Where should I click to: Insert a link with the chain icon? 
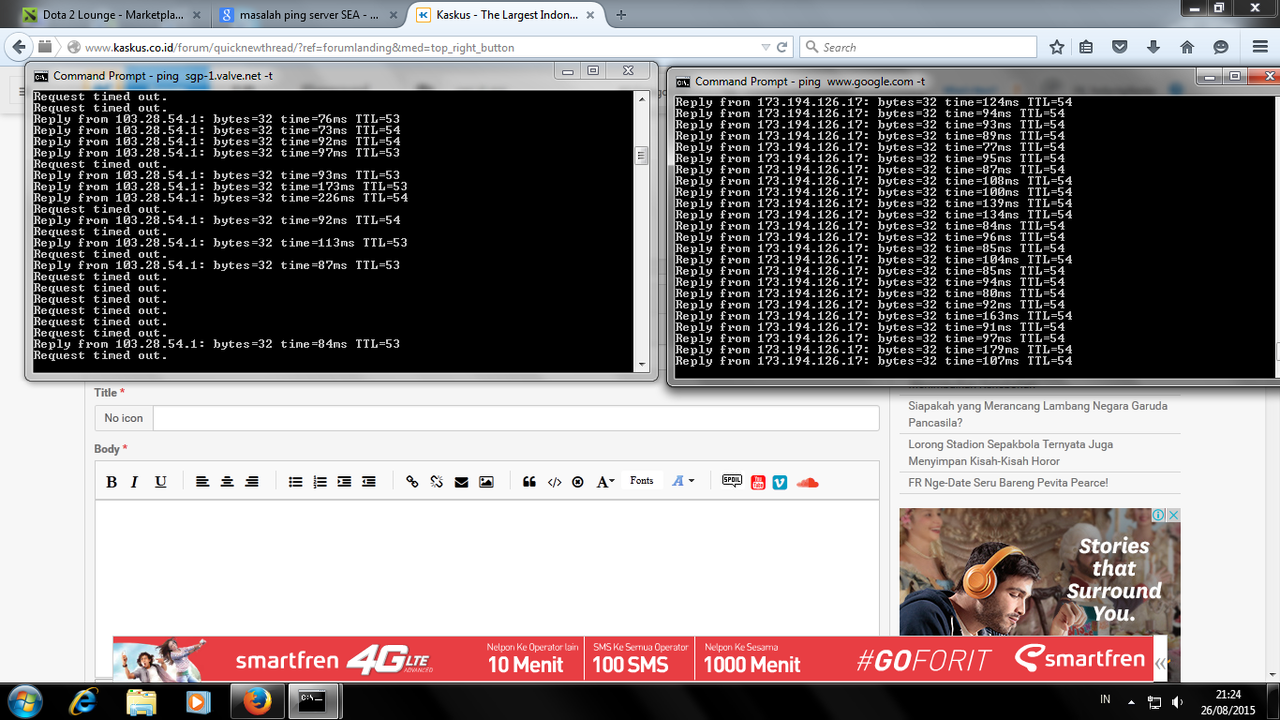coord(412,482)
